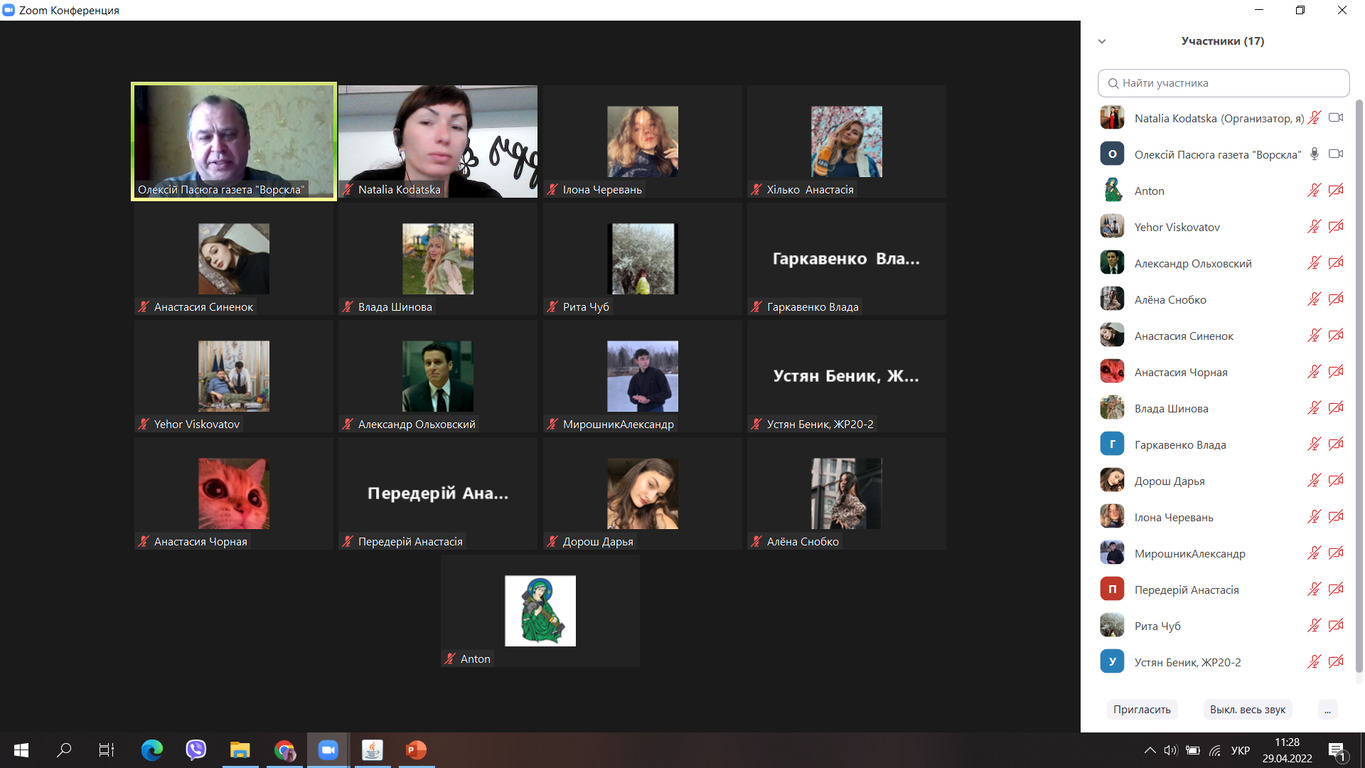This screenshot has height=768, width=1365.
Task: Select Дорош Дарья in participants list
Action: (1223, 481)
